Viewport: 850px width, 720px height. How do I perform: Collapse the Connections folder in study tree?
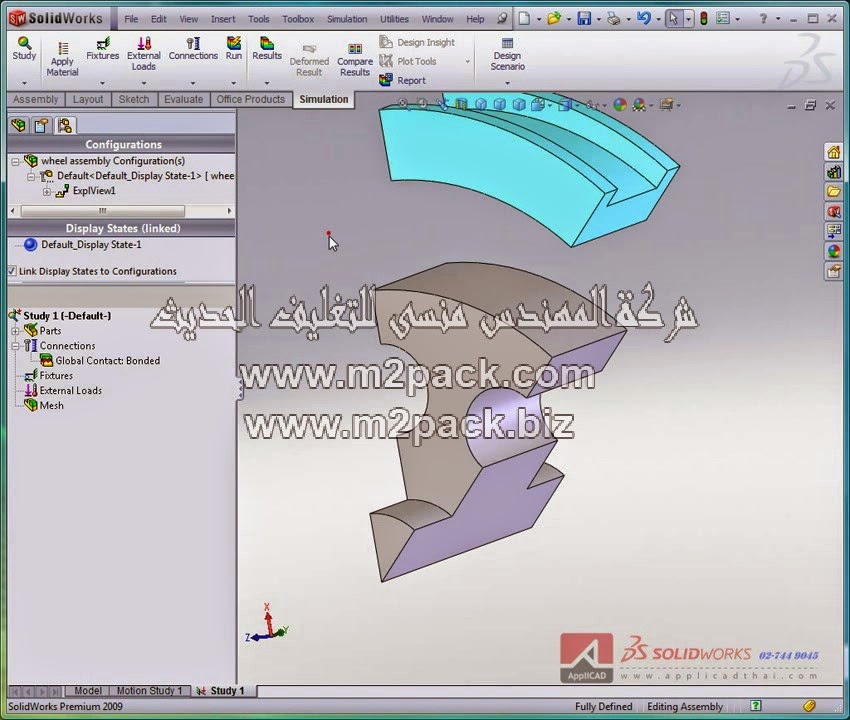click(15, 346)
